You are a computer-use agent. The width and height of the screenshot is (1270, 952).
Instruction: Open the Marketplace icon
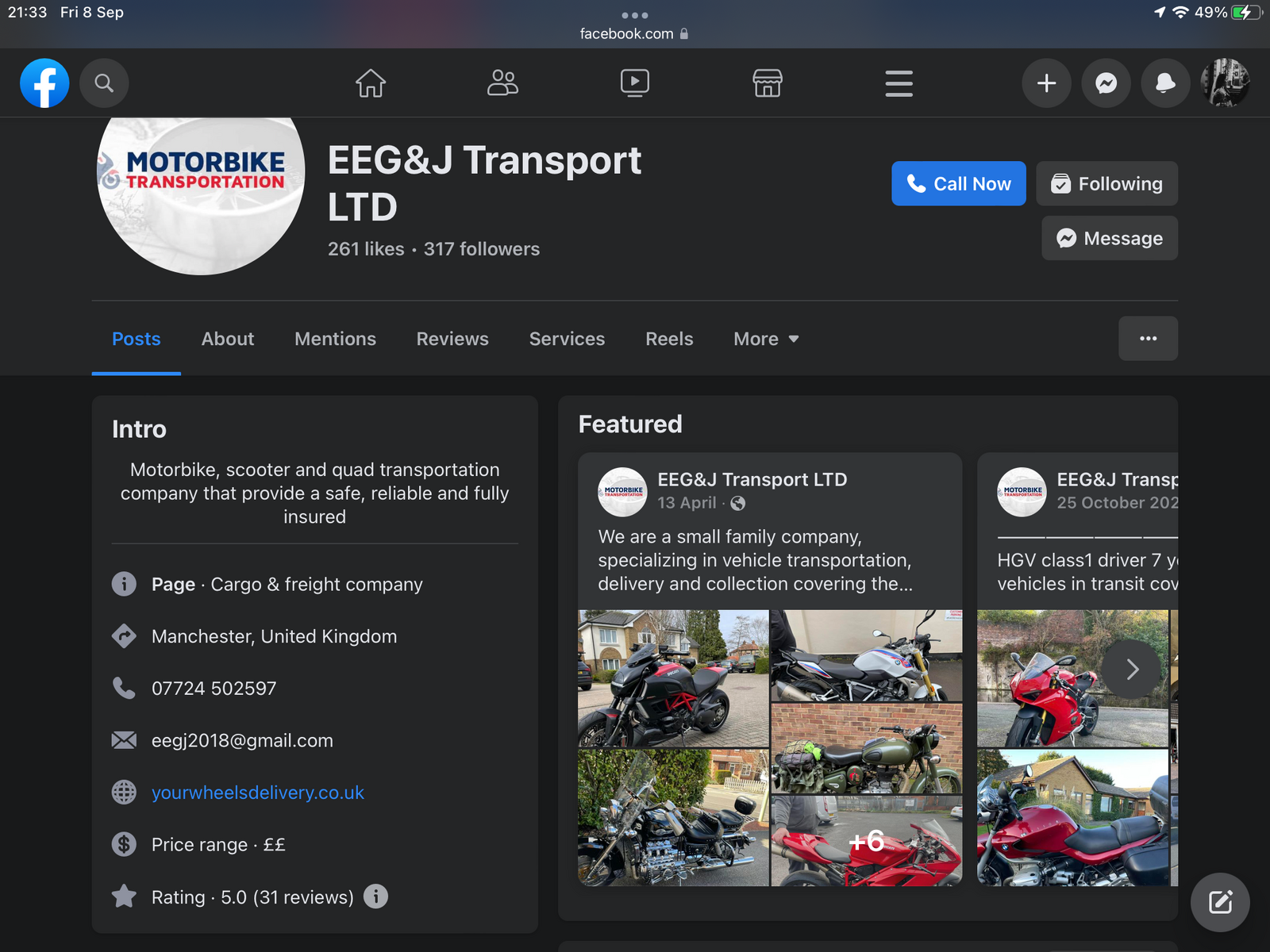point(767,83)
